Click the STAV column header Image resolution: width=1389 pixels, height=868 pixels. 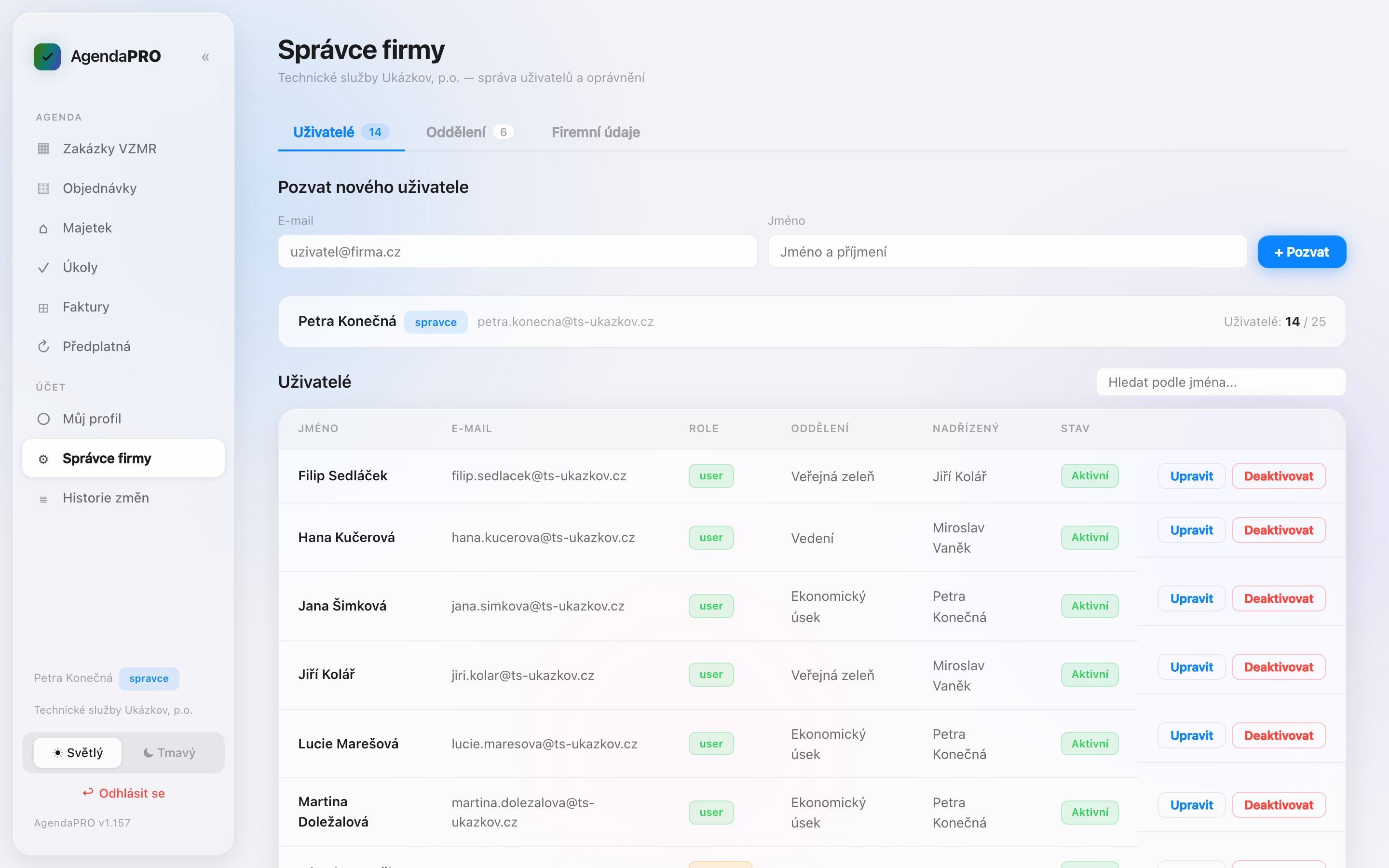[1075, 428]
